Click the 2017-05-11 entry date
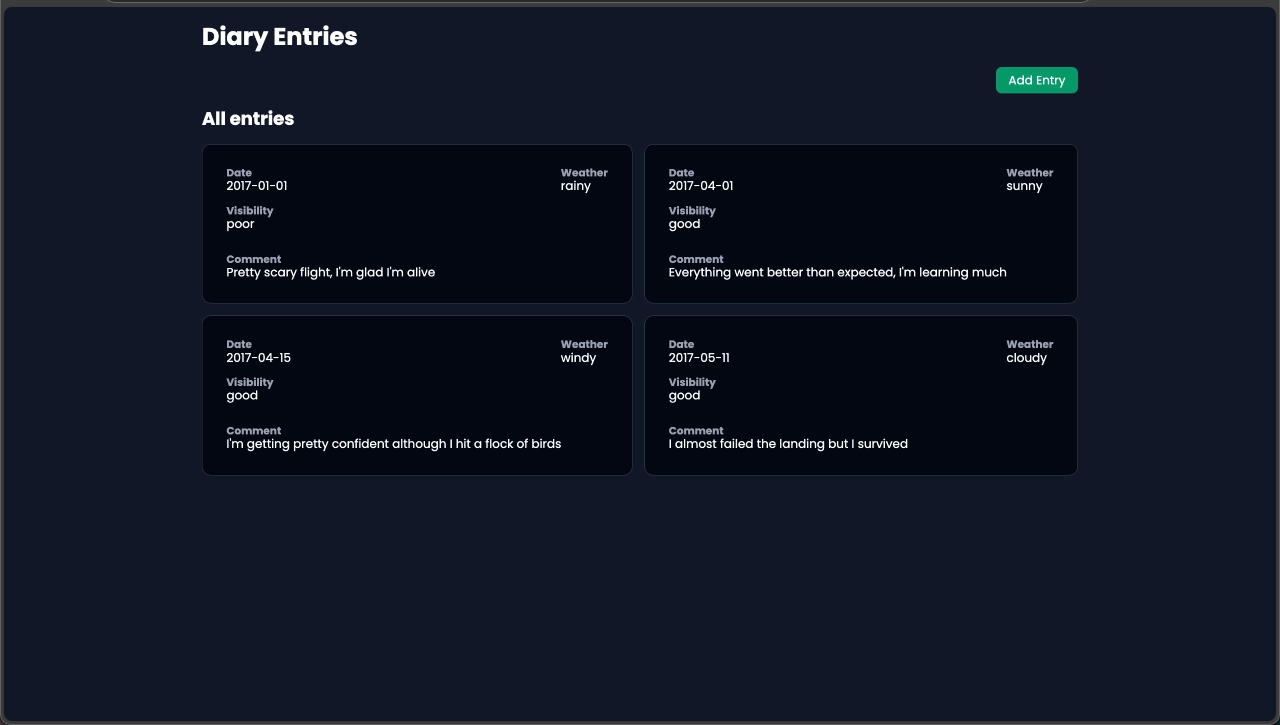 tap(699, 358)
